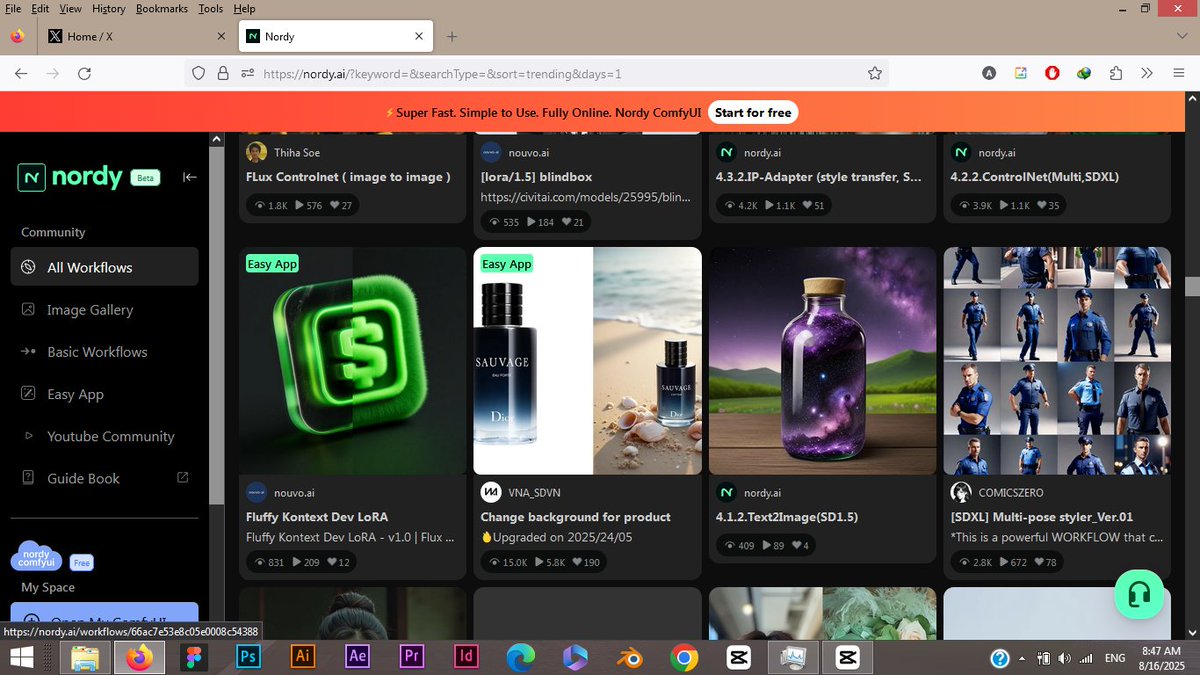Open a new browser tab
1200x675 pixels.
pyautogui.click(x=452, y=36)
